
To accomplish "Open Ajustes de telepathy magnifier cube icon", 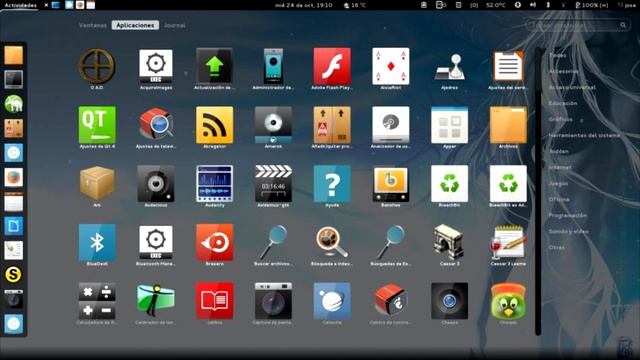I will 156,124.
